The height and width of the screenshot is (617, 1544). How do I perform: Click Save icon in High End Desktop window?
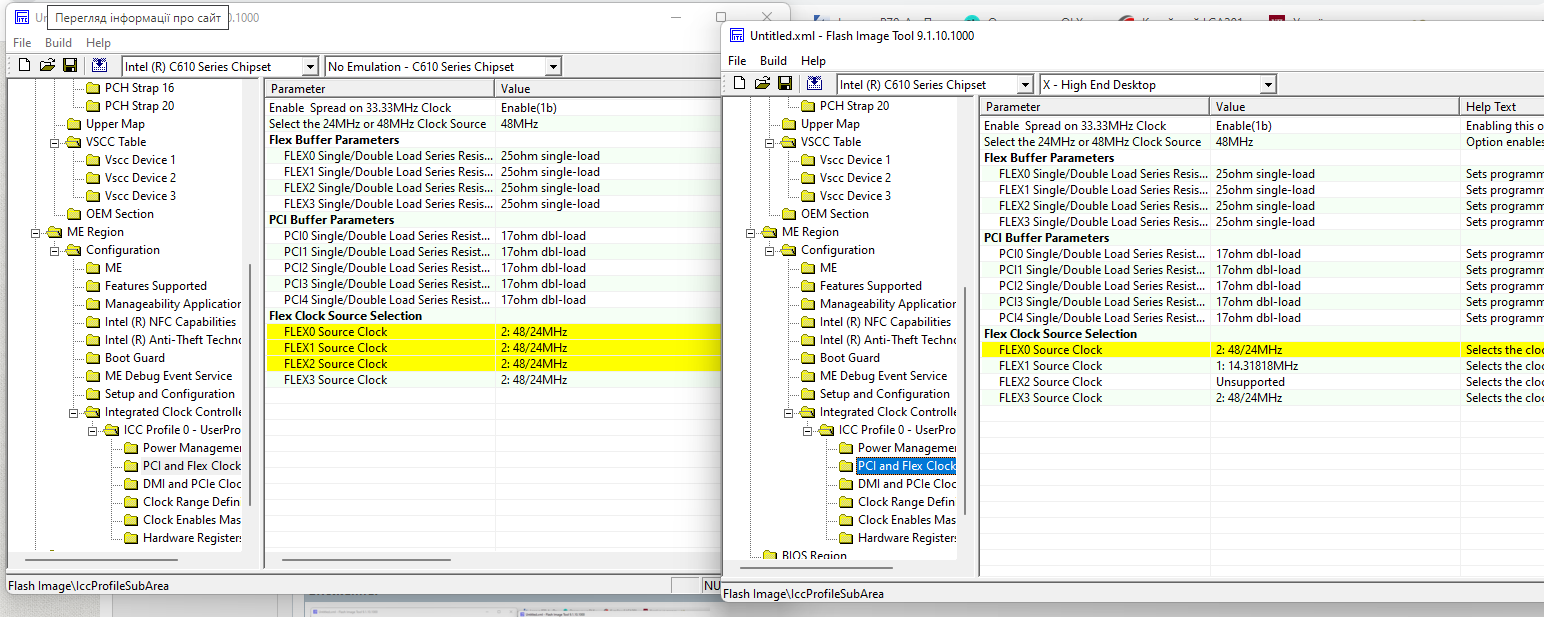785,84
